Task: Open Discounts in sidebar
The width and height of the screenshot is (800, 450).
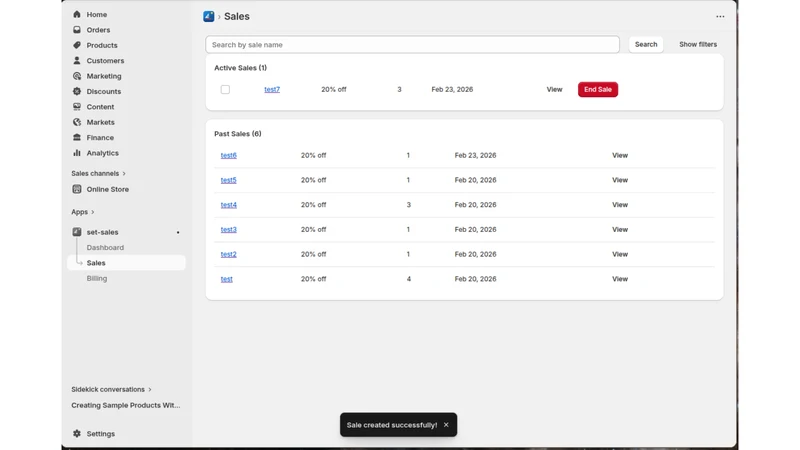Action: tap(104, 91)
